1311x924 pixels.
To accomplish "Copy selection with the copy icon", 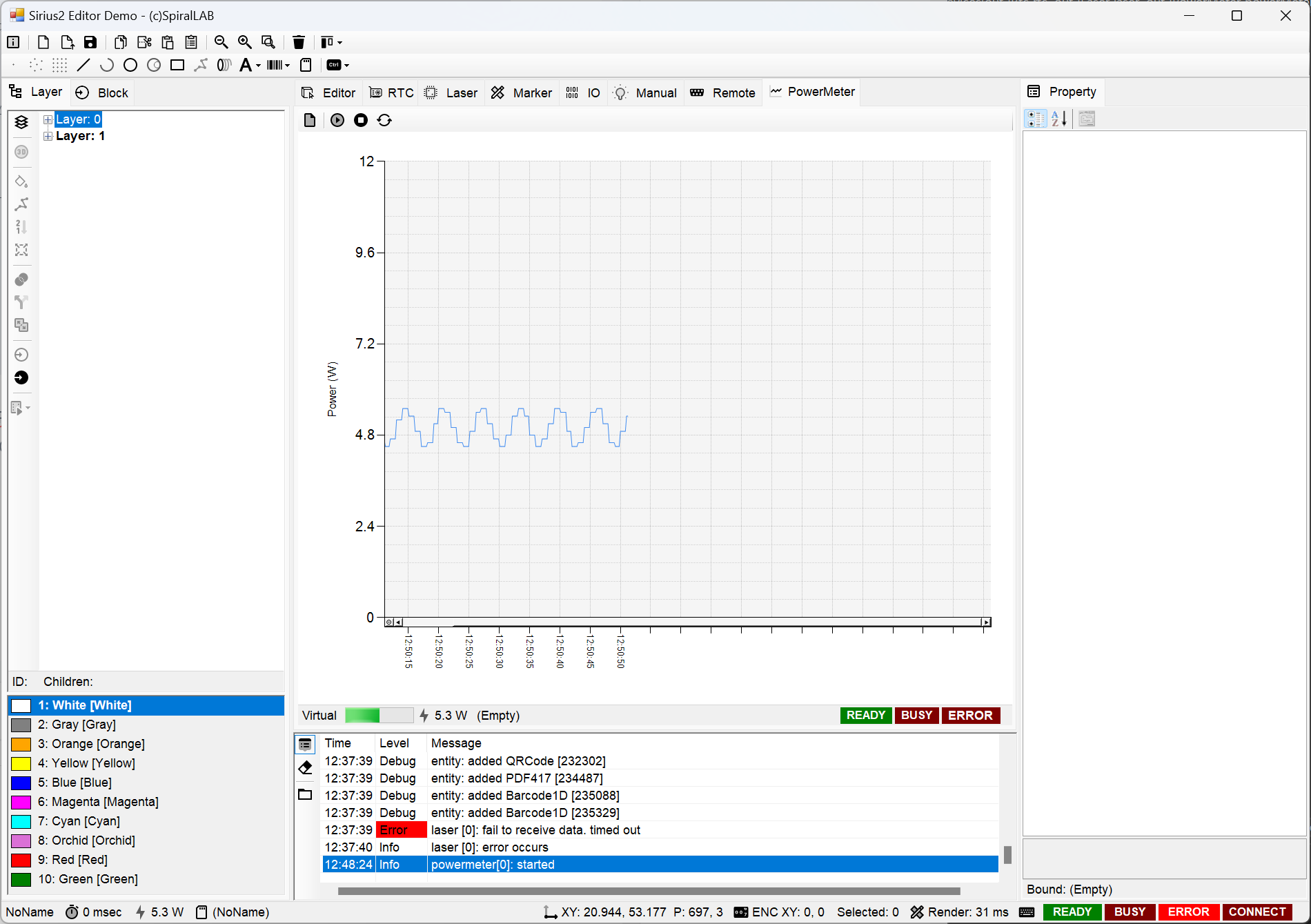I will point(121,42).
